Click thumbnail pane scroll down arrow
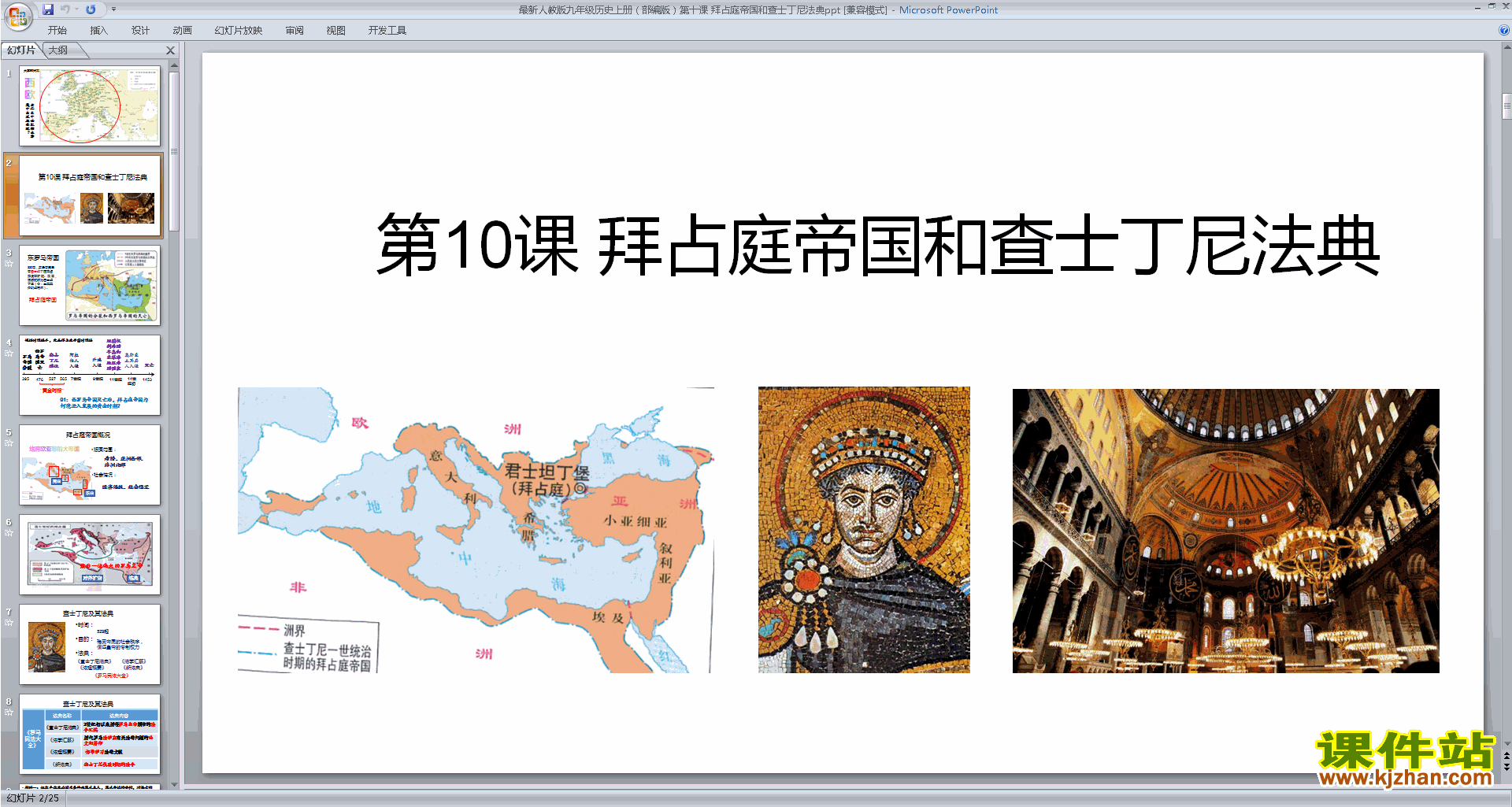The image size is (1512, 807). point(174,784)
